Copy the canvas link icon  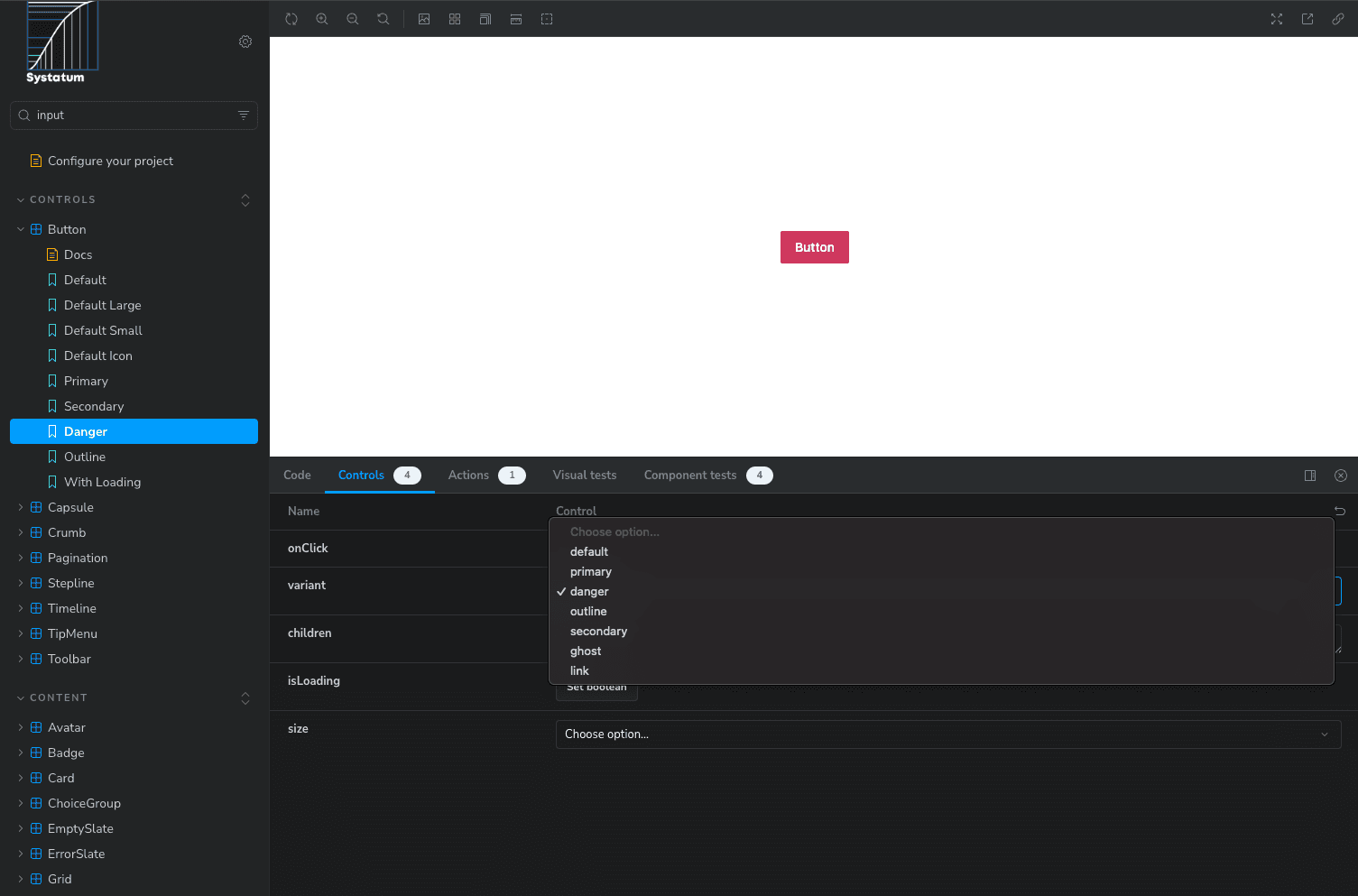[1338, 19]
